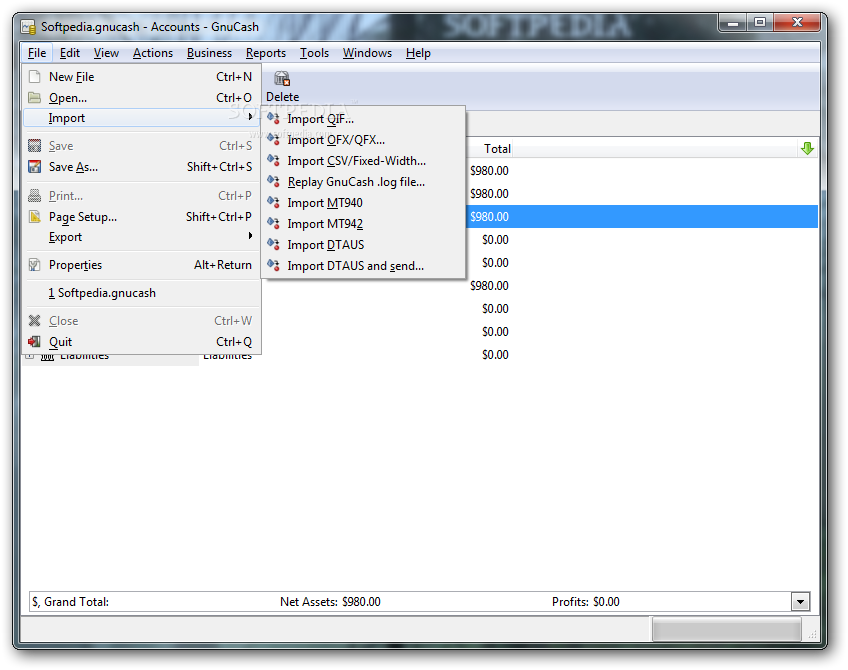The height and width of the screenshot is (670, 848).
Task: Select Save As... menu entry
Action: (x=142, y=167)
